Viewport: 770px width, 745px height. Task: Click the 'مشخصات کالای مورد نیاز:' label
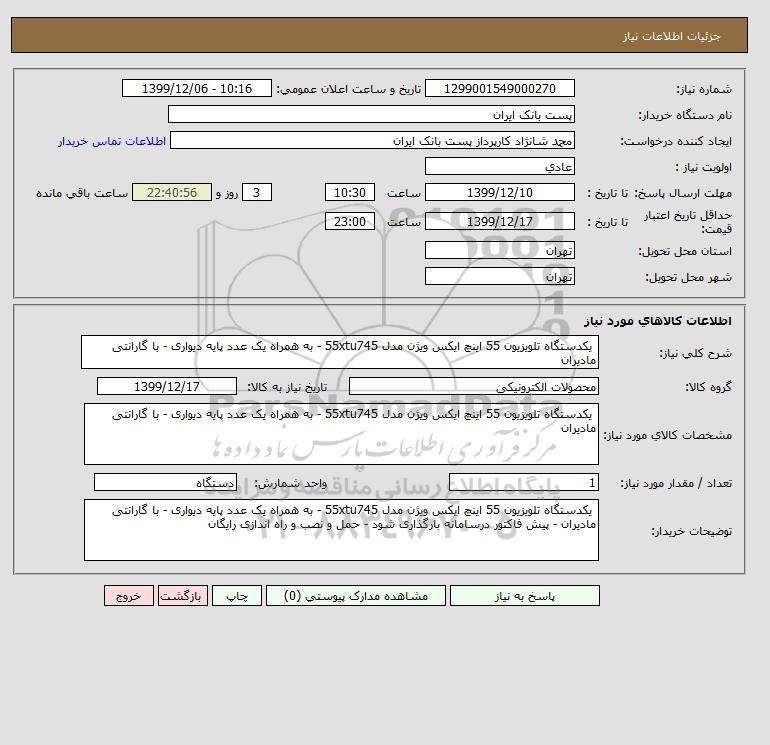point(668,435)
